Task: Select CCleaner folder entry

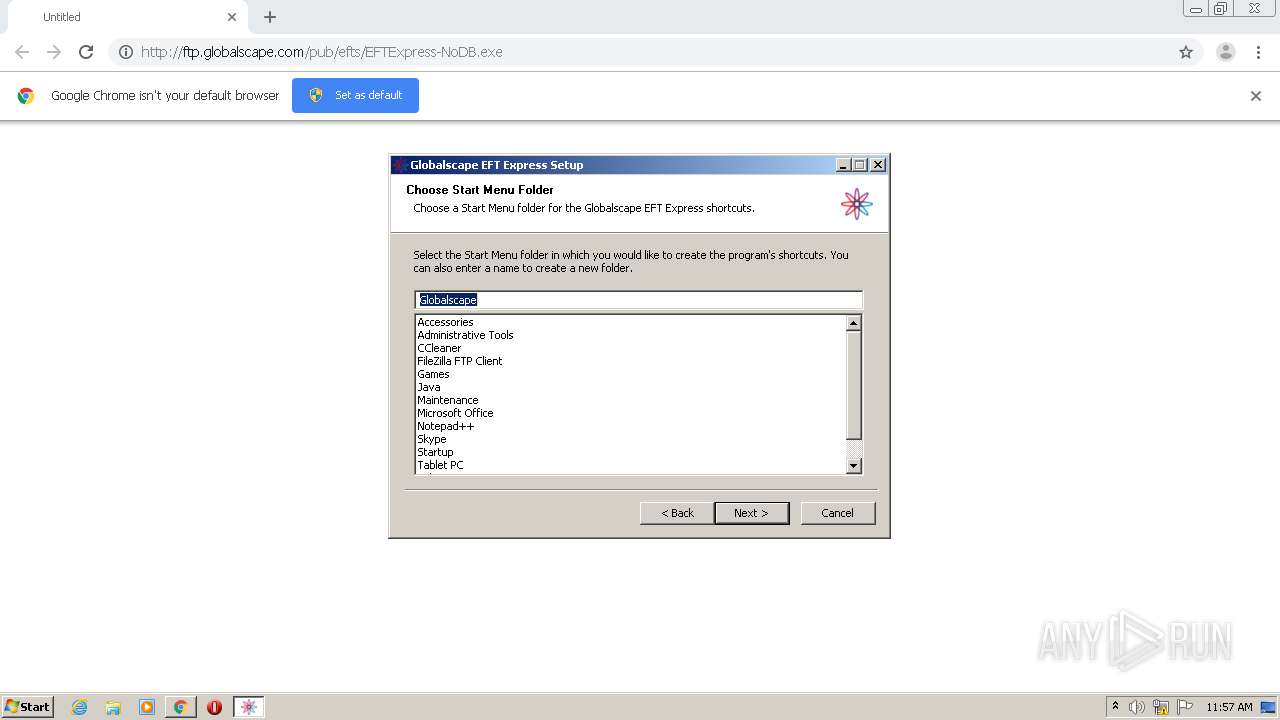Action: (439, 348)
